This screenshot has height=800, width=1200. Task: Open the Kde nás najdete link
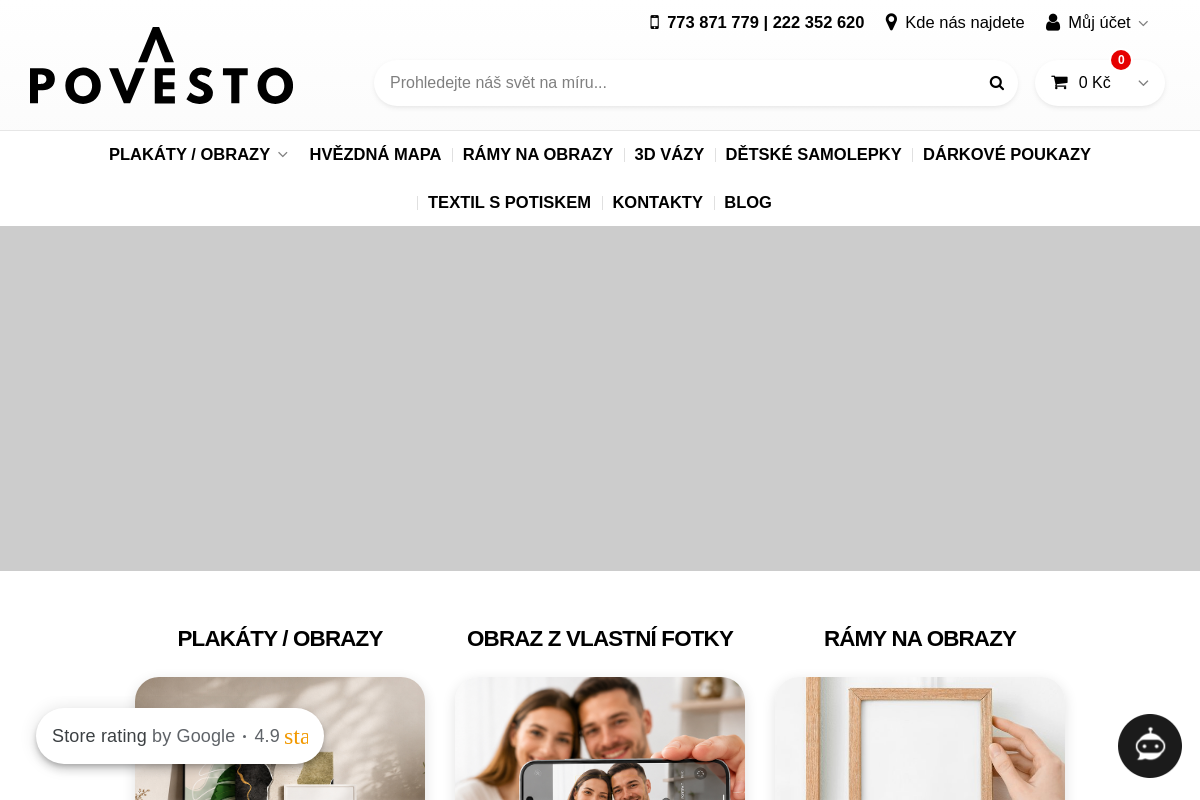964,22
